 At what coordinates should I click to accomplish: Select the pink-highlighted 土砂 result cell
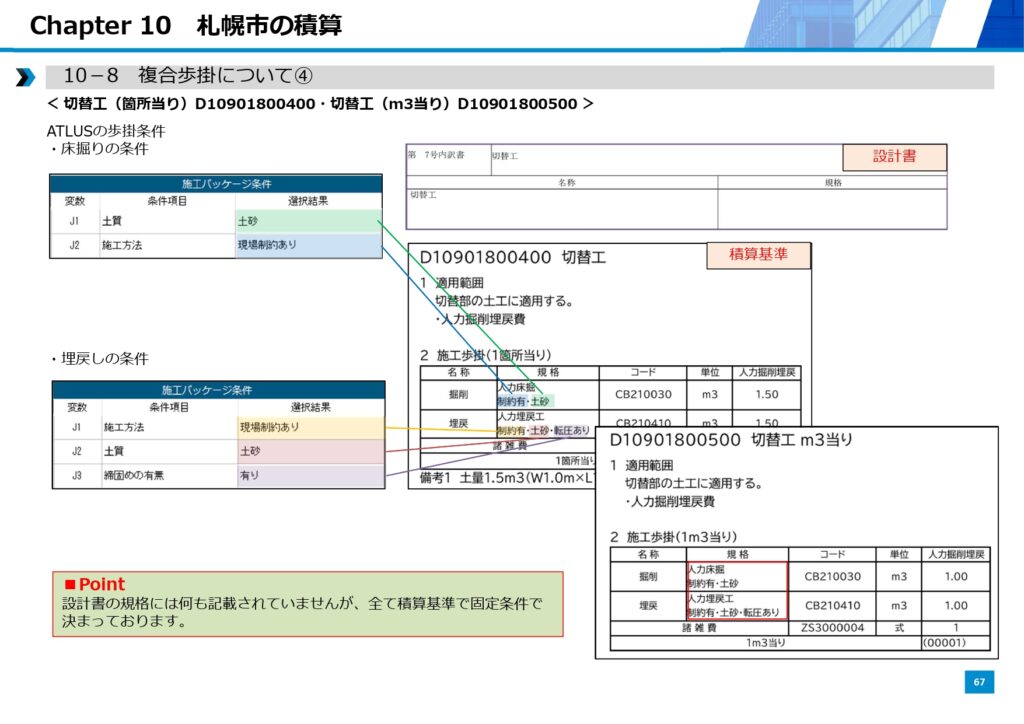coord(310,452)
